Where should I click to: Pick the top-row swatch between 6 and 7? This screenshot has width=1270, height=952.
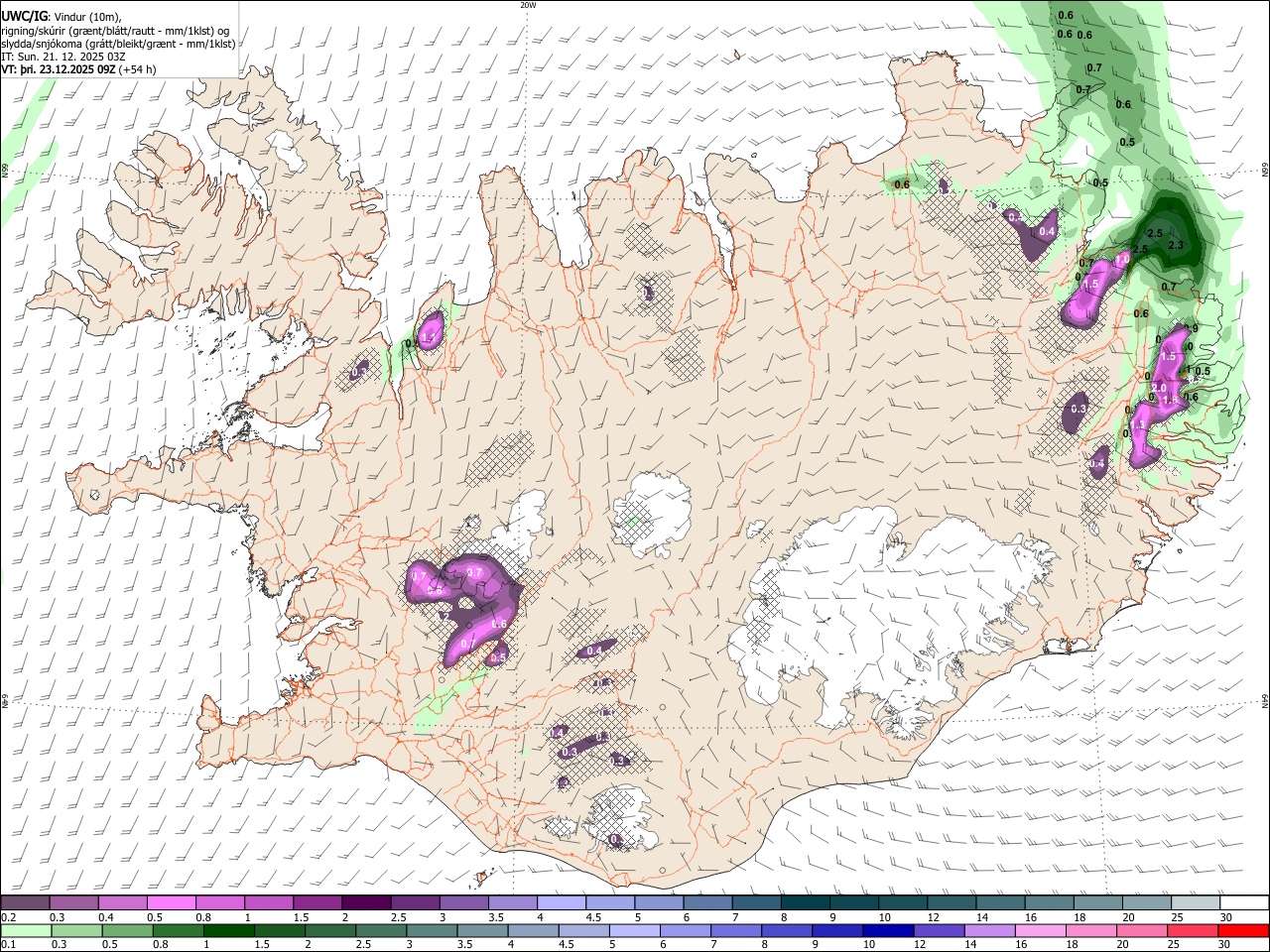(x=708, y=902)
